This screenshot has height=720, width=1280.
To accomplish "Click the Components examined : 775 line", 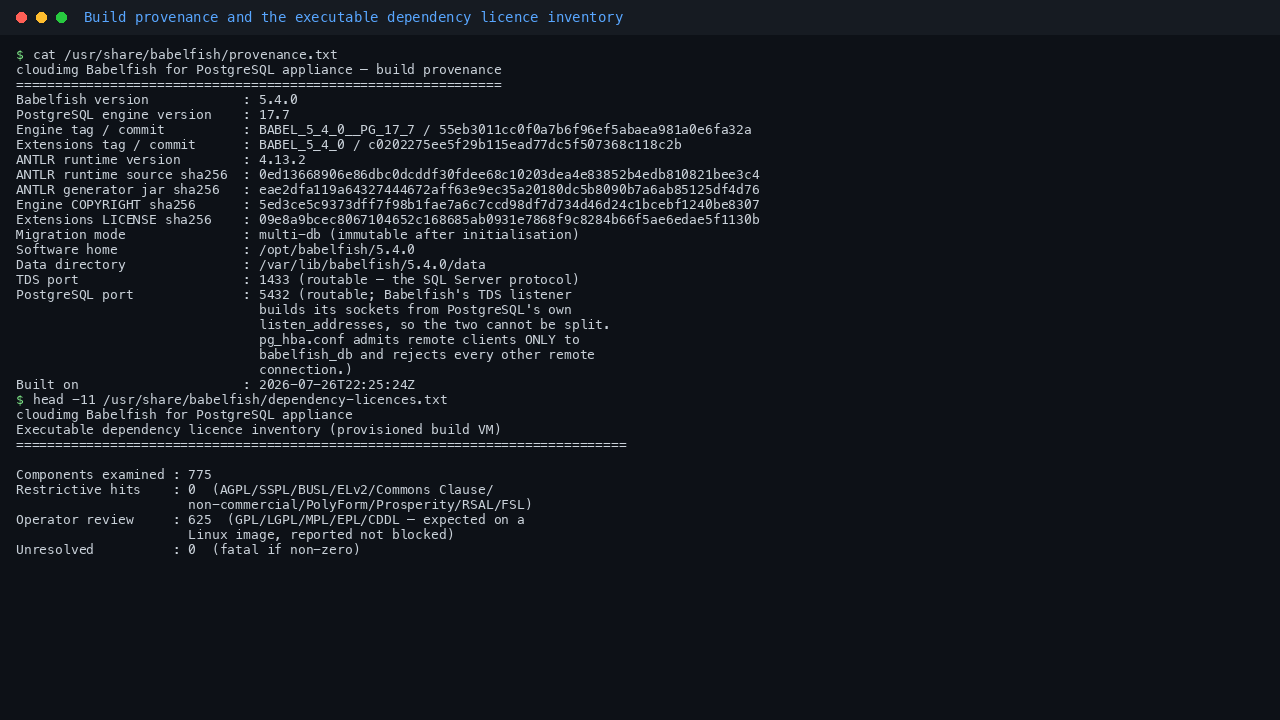I will [x=114, y=475].
